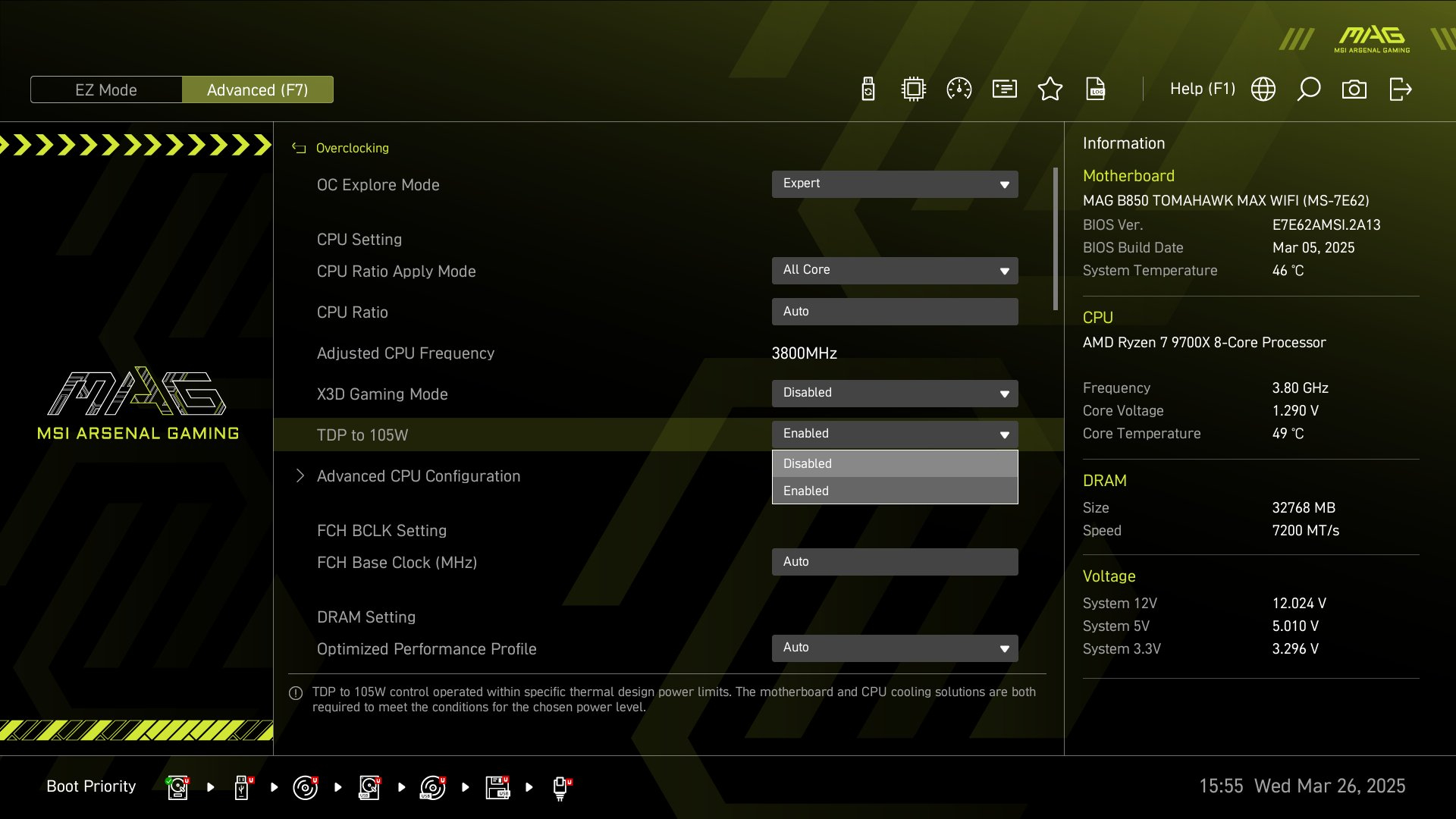This screenshot has height=819, width=1456.
Task: Click the Motherboard heading in Information
Action: [x=1128, y=176]
